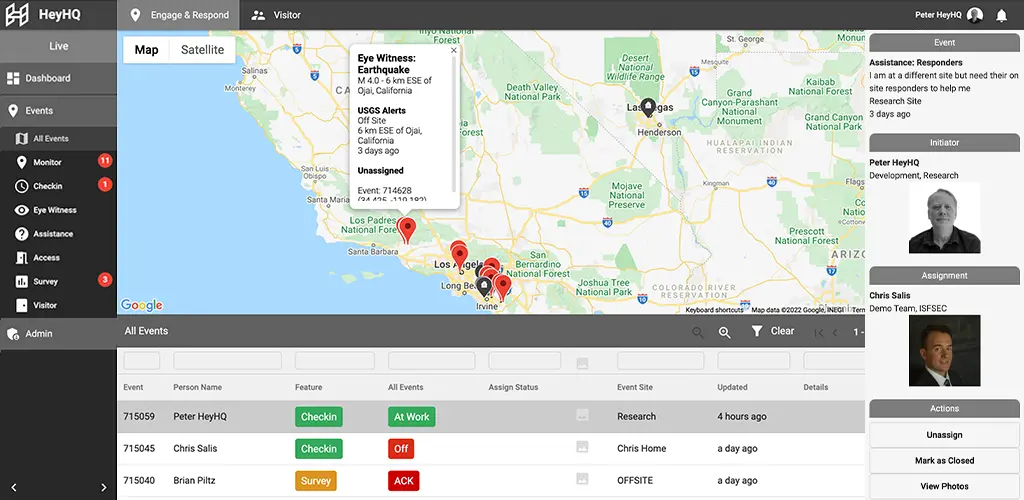The height and width of the screenshot is (500, 1024).
Task: Clear the table filters
Action: pos(773,332)
